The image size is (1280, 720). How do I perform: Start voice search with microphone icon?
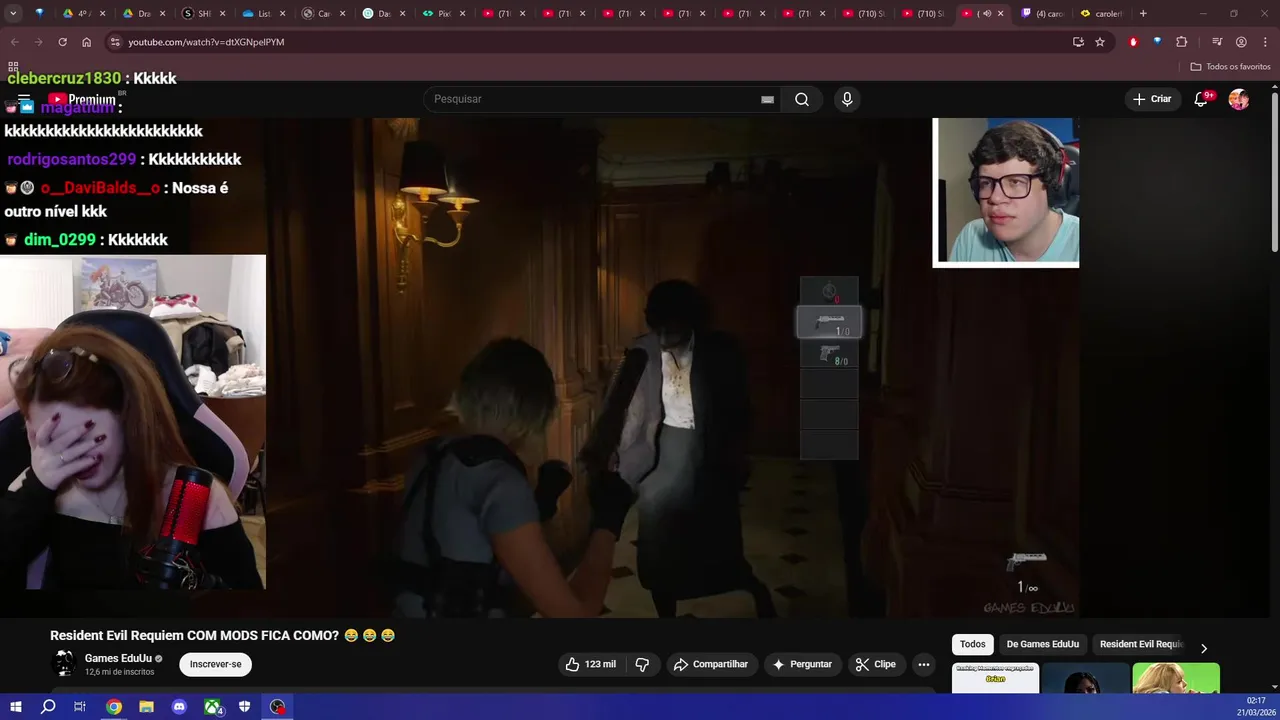click(847, 99)
